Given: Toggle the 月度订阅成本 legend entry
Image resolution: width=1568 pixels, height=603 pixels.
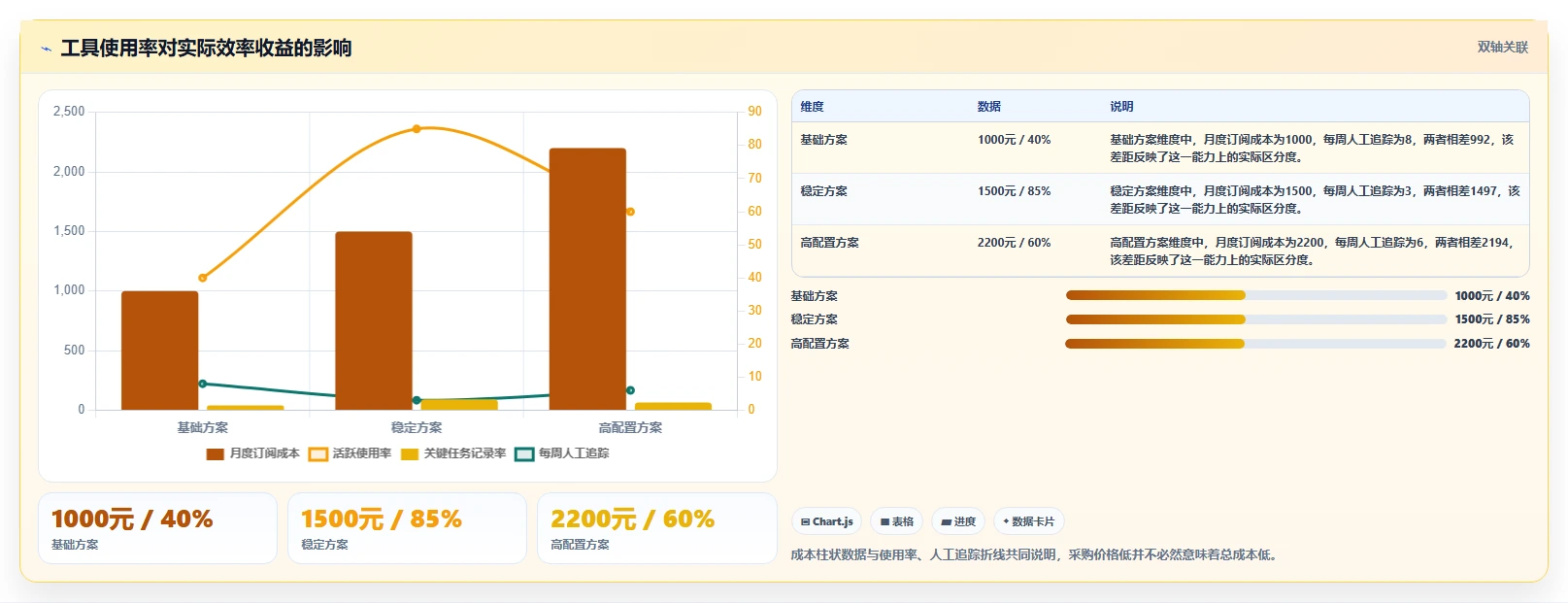Looking at the screenshot, I should pos(252,453).
